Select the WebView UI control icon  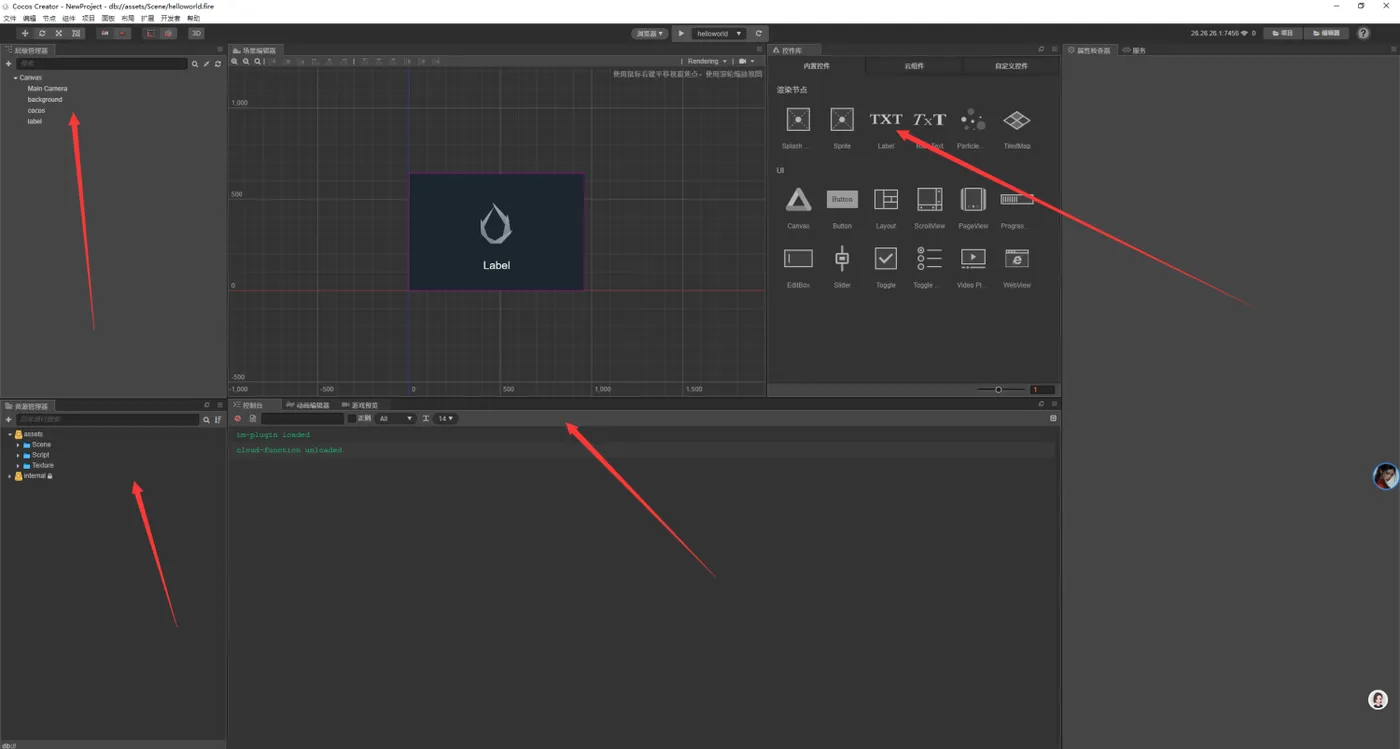click(x=1017, y=259)
